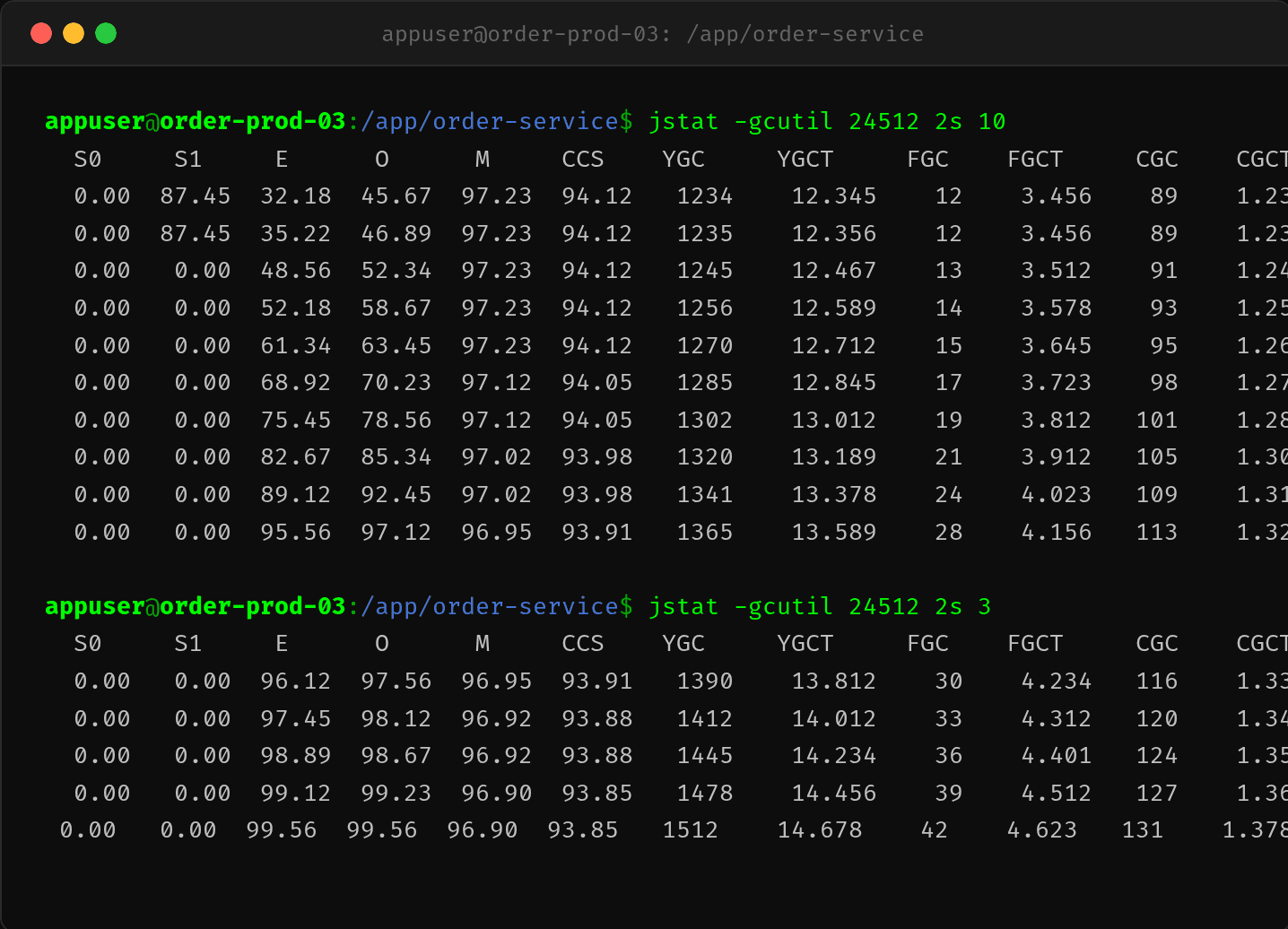Click E value '96.12'
The width and height of the screenshot is (1288, 929).
(296, 681)
